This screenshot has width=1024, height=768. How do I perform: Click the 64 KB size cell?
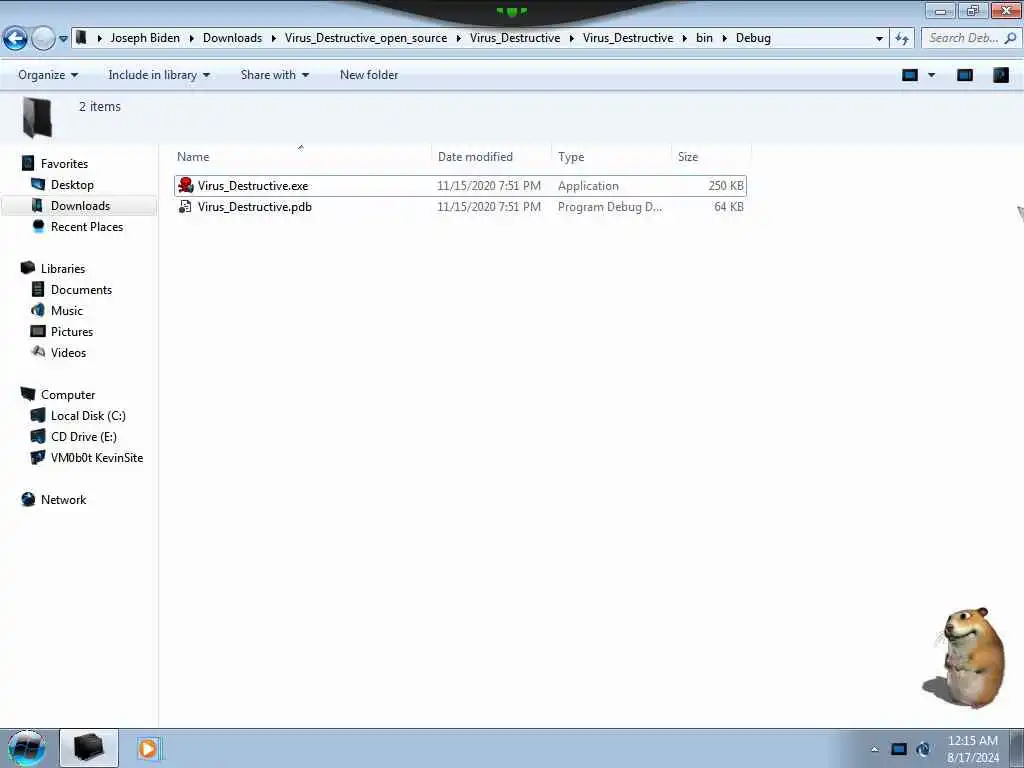(729, 207)
